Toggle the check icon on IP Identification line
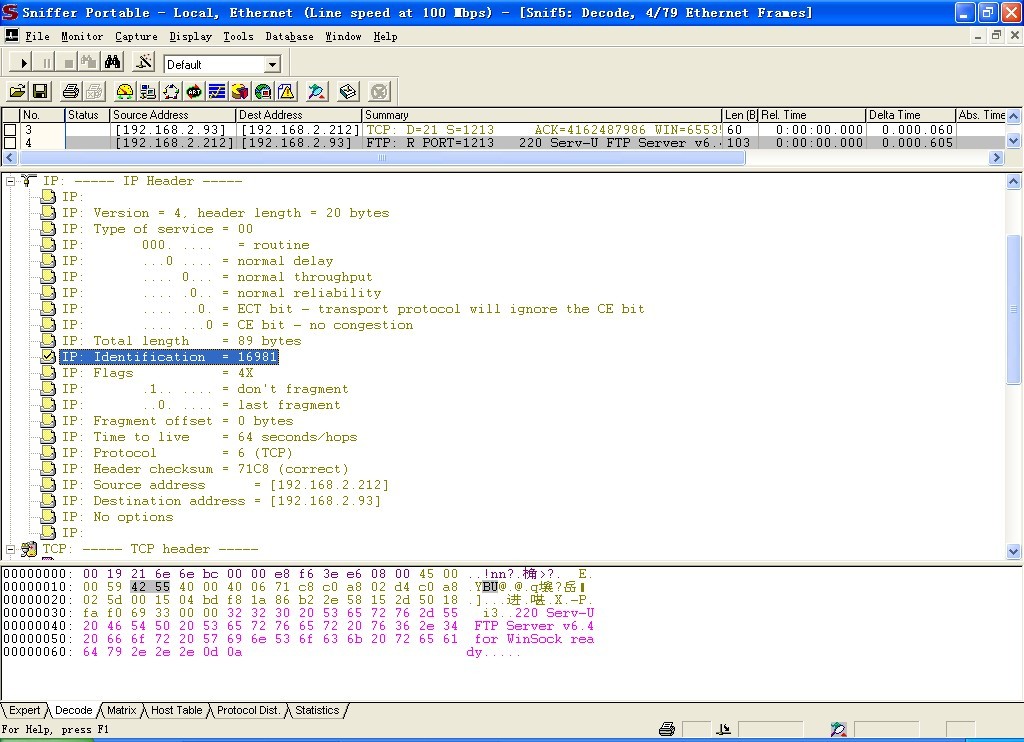This screenshot has height=742, width=1024. point(48,357)
